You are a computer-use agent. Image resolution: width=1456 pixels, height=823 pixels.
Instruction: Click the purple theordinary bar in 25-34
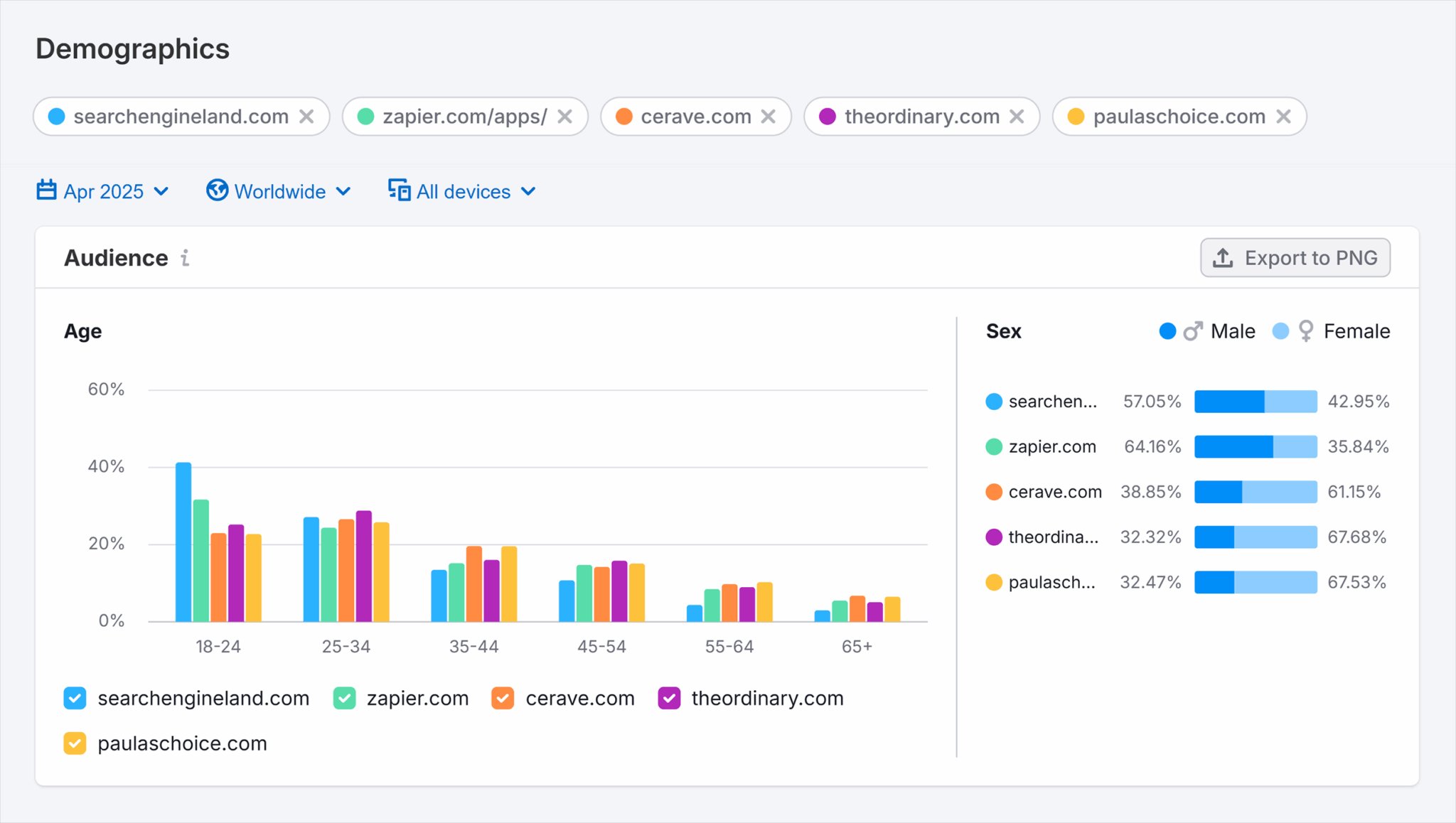364,566
